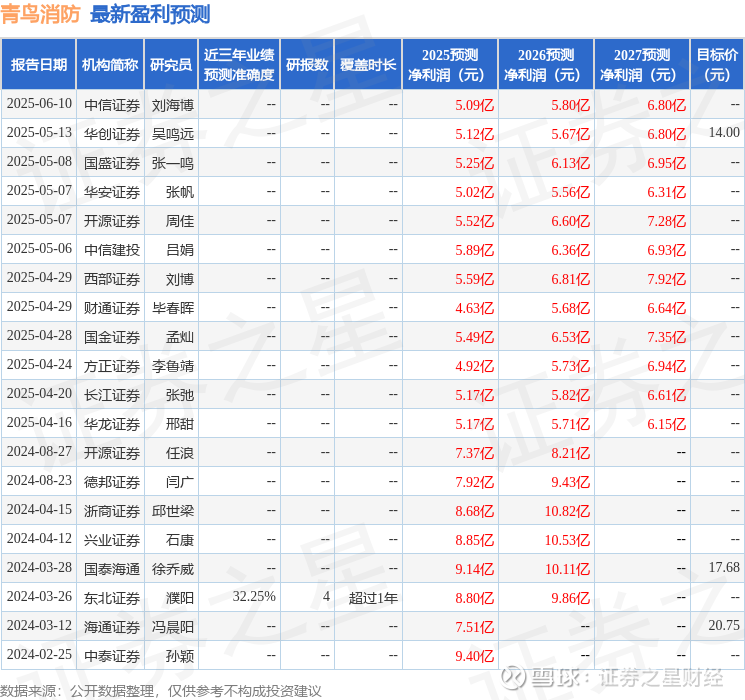This screenshot has width=745, height=700.
Task: Click the 目标价 column header
Action: pos(717,64)
